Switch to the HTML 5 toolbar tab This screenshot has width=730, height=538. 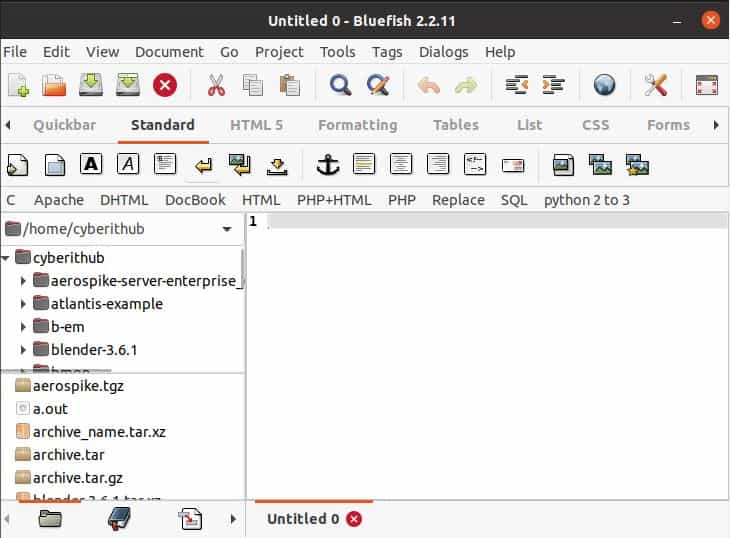[x=257, y=125]
